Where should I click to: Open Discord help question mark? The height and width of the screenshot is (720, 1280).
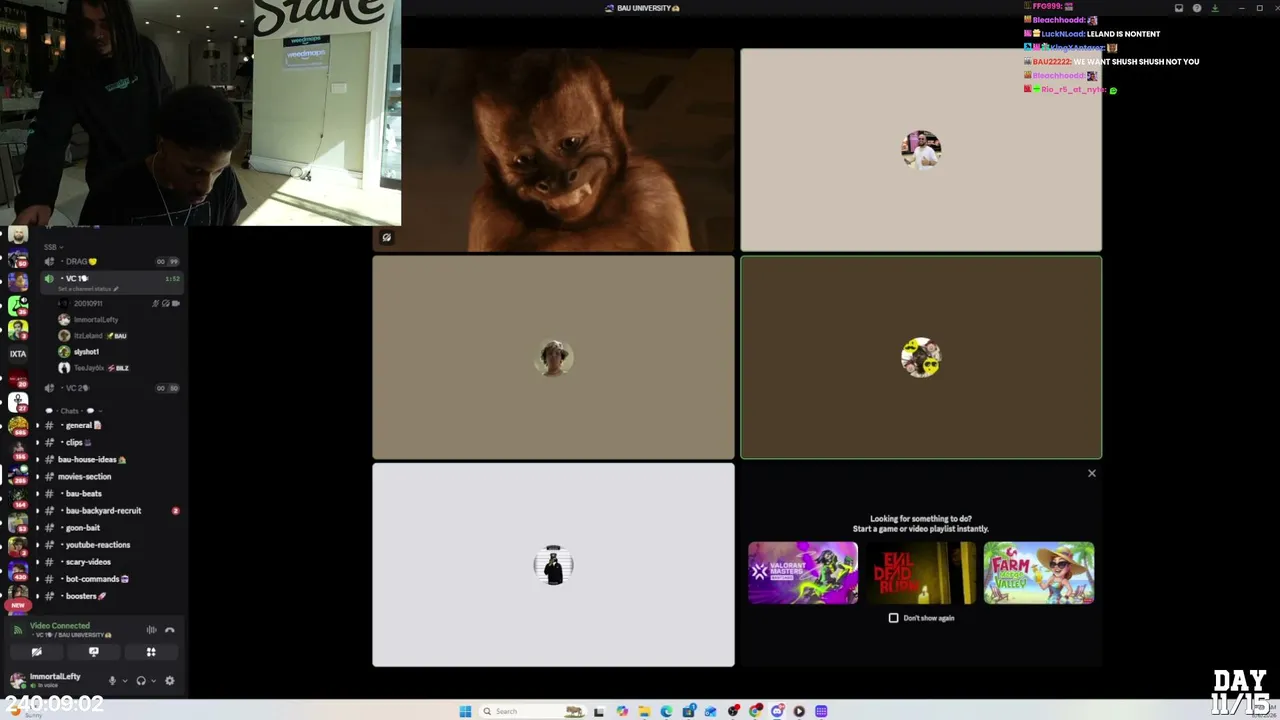click(1197, 8)
